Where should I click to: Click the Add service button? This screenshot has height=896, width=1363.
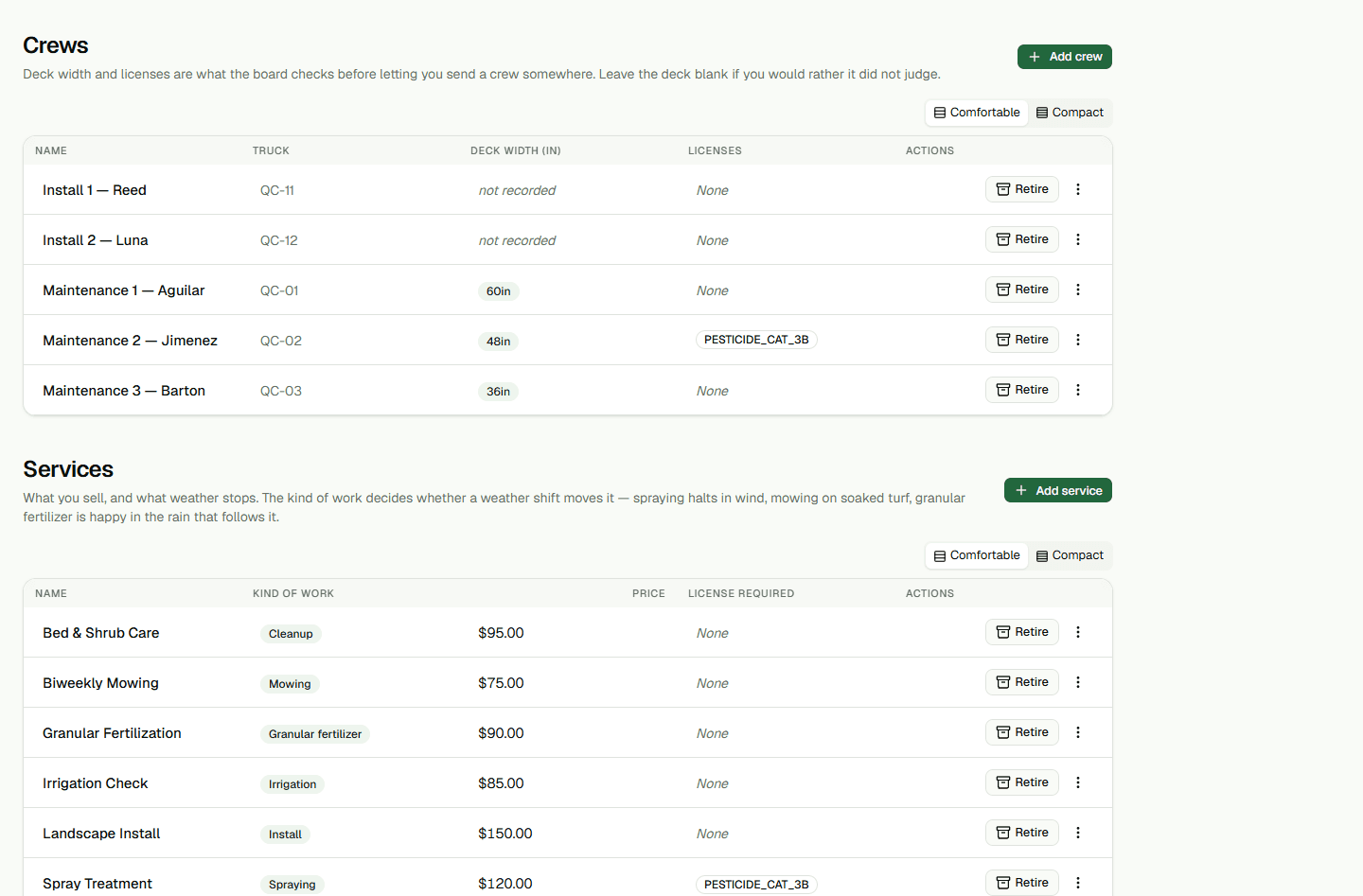[x=1058, y=490]
